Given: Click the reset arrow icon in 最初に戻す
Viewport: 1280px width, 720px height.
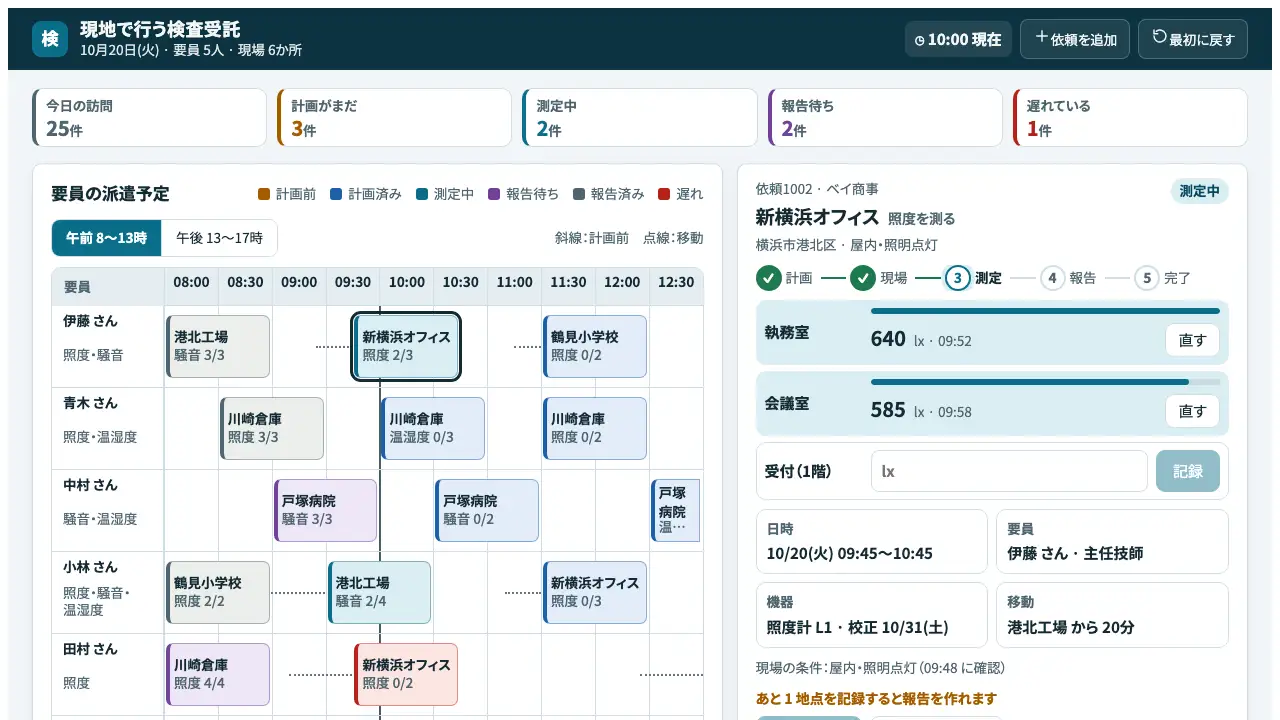Looking at the screenshot, I should pyautogui.click(x=1160, y=37).
